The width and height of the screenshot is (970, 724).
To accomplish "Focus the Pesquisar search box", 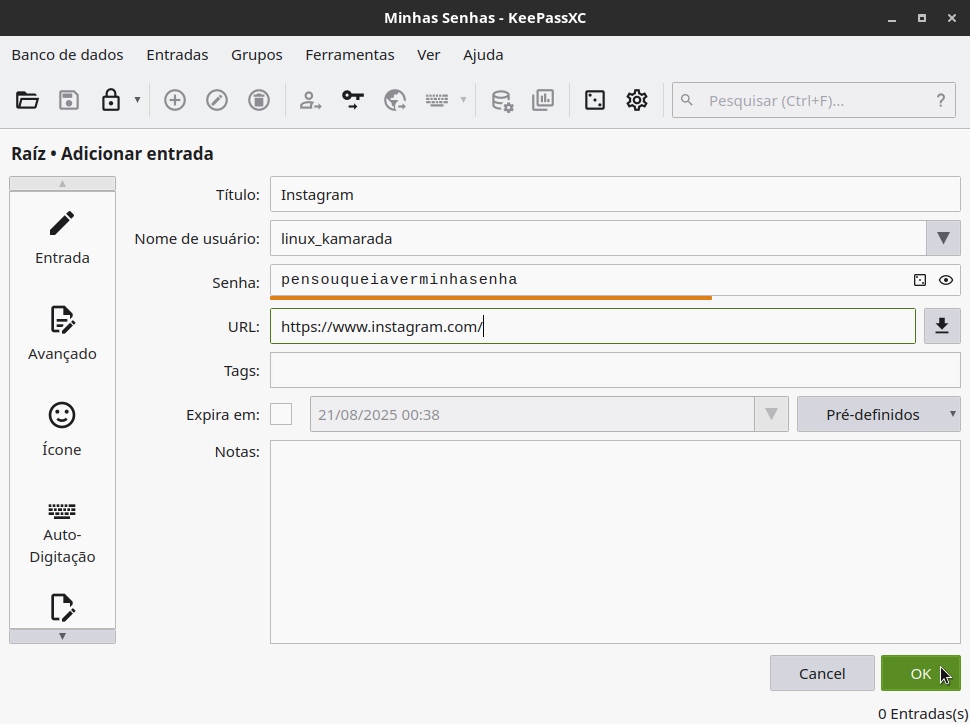I will [813, 100].
